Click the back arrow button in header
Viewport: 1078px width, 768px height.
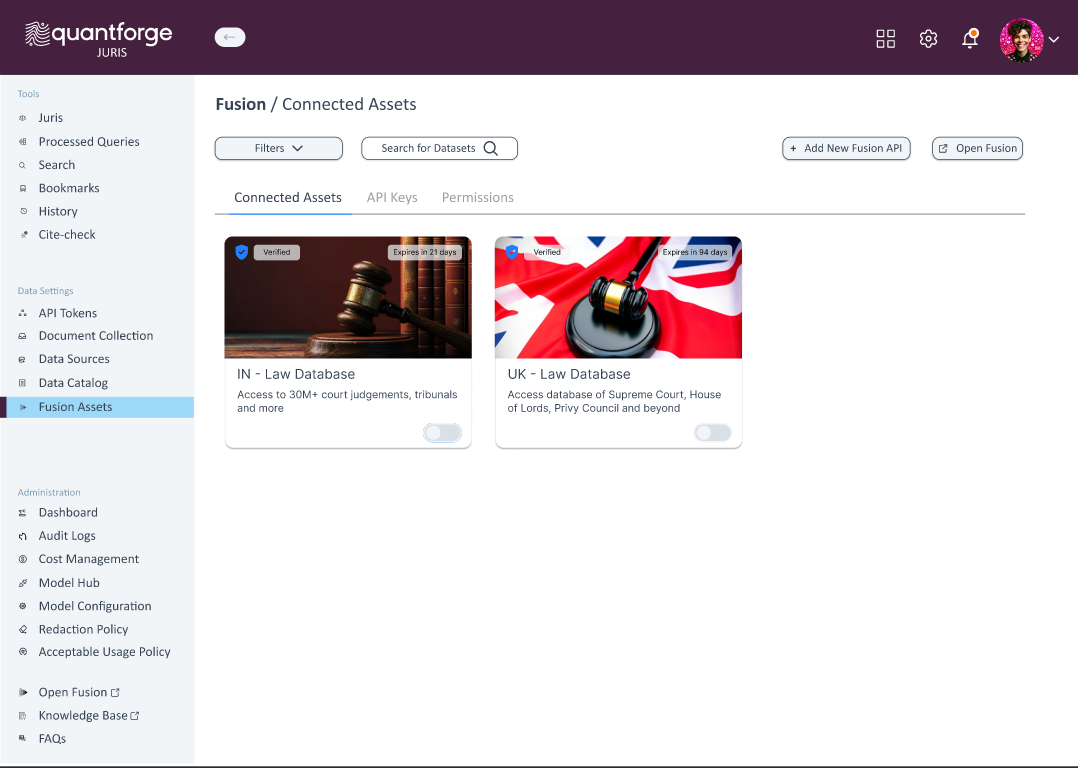[x=230, y=38]
